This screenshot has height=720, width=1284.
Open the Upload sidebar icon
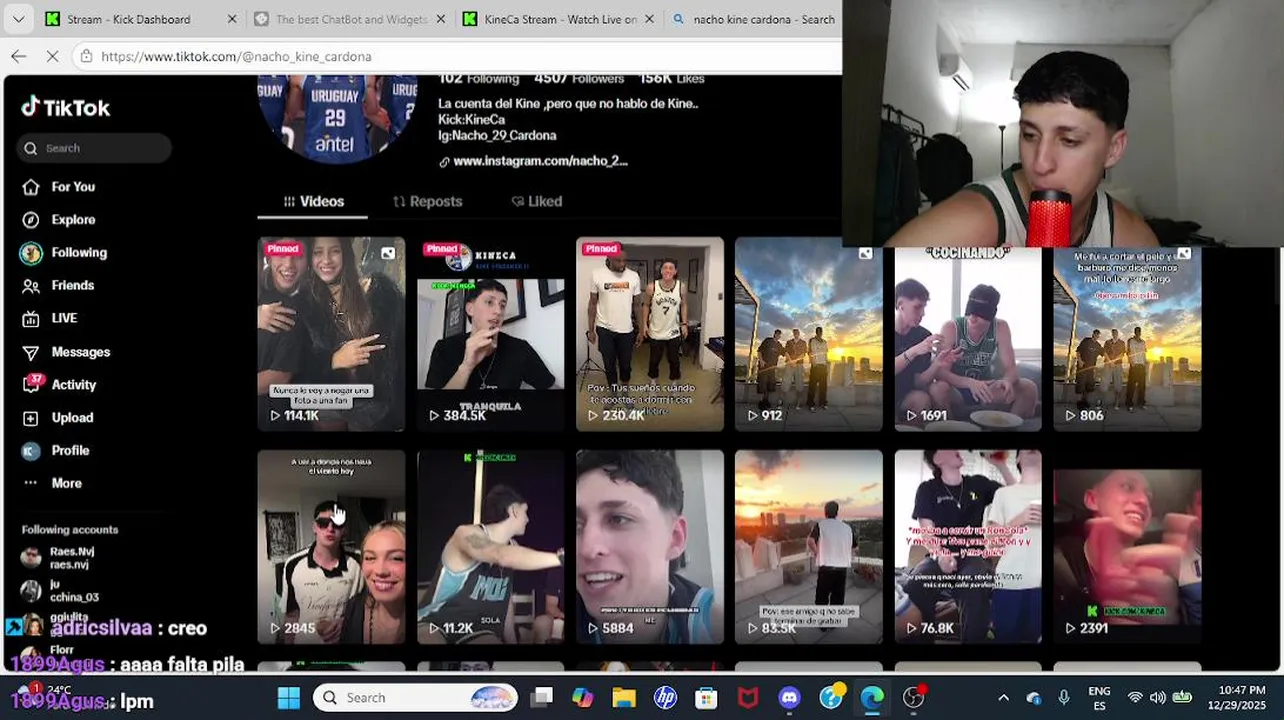[31, 418]
